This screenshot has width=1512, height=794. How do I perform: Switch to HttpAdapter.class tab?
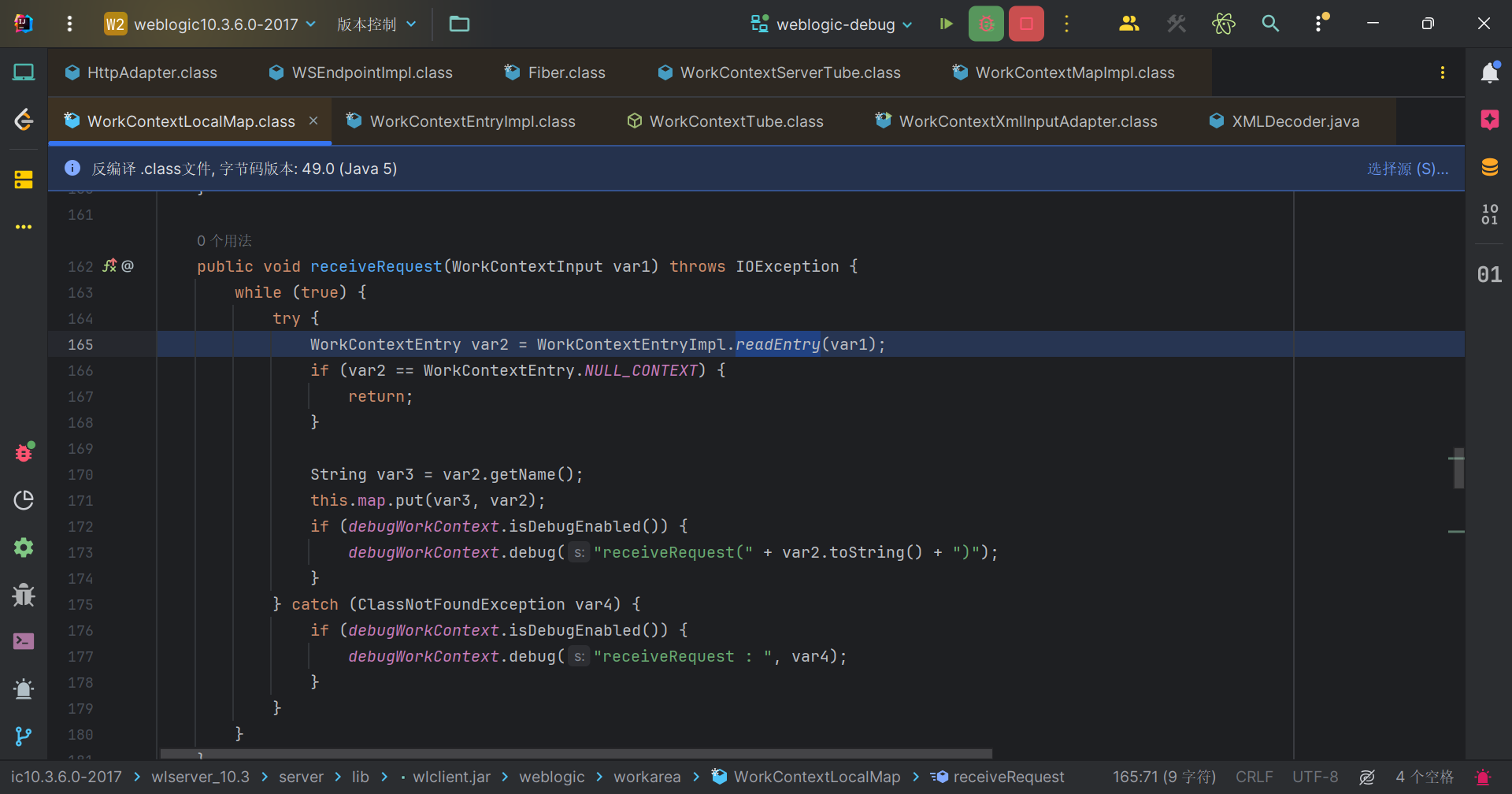(x=142, y=72)
